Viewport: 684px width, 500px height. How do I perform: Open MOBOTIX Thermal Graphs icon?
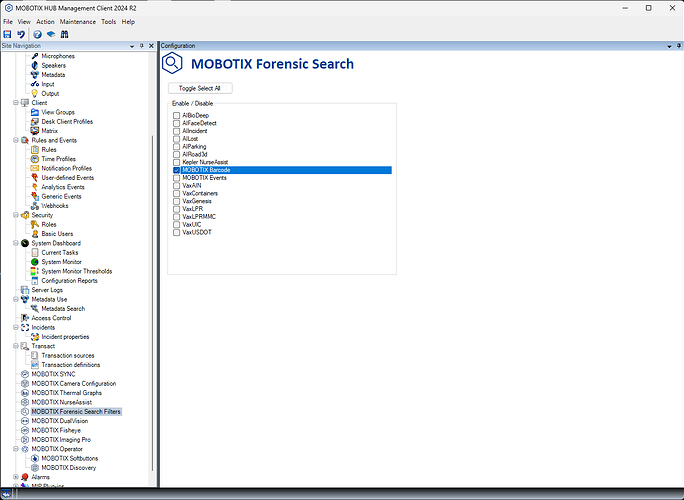[25, 393]
